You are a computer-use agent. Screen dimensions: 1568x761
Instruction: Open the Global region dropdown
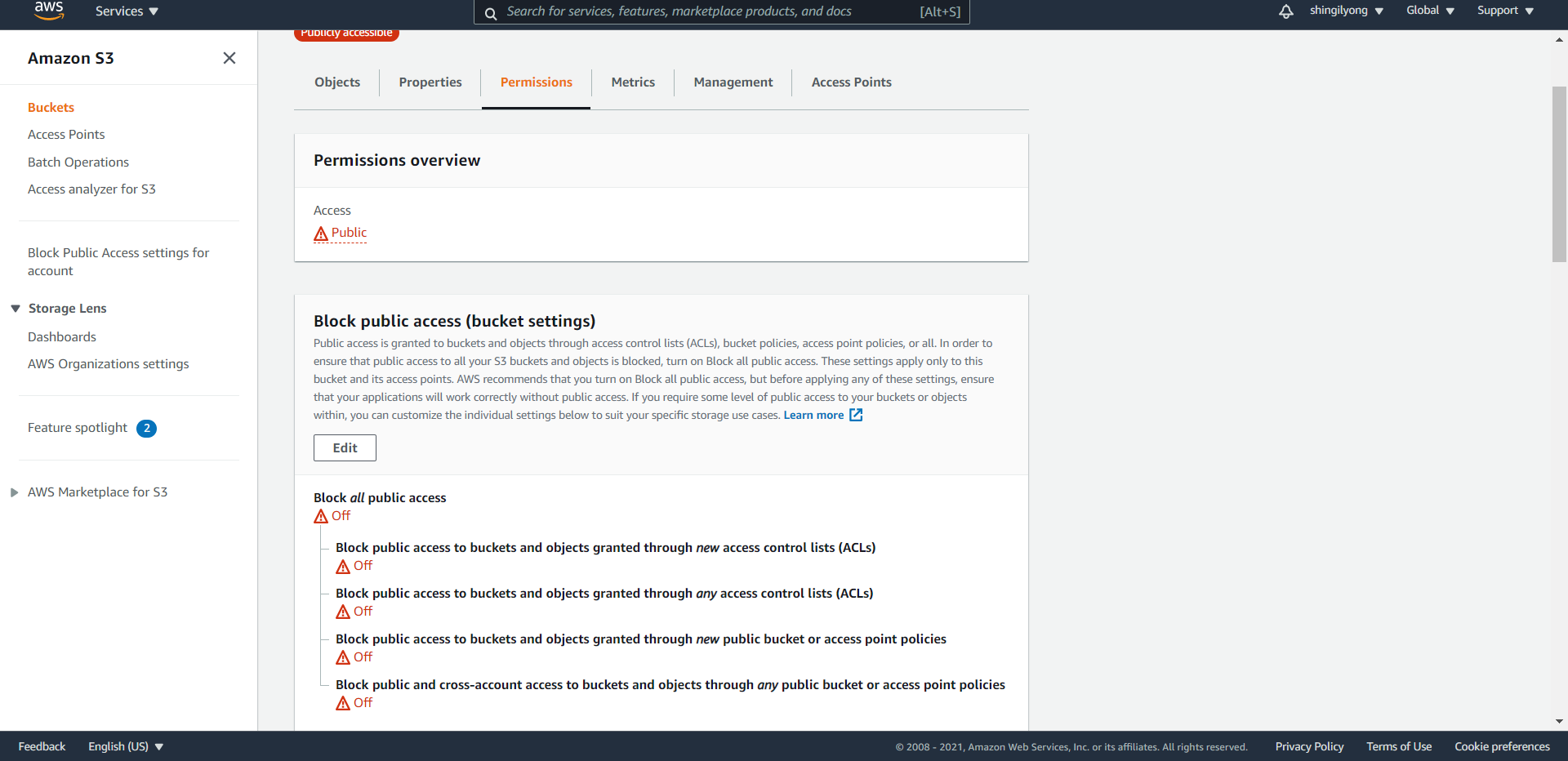(1430, 11)
